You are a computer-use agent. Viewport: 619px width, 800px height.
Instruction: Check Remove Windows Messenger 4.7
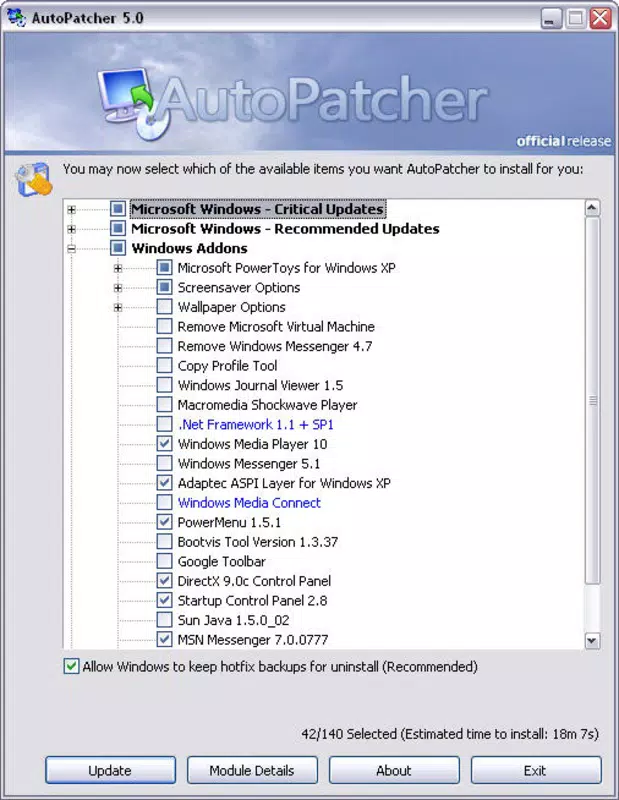pos(164,346)
